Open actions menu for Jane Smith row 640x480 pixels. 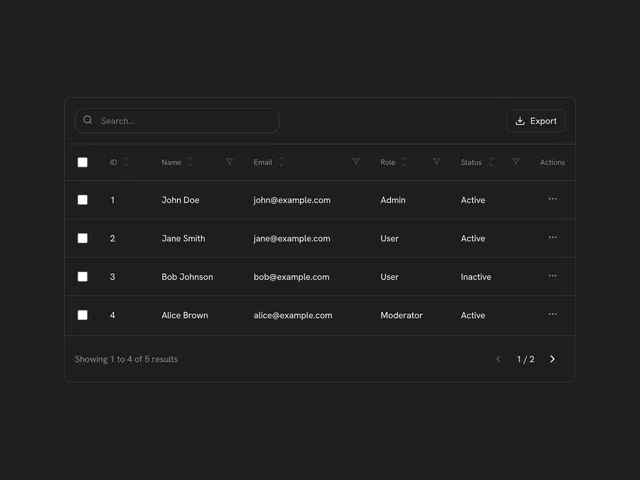552,238
